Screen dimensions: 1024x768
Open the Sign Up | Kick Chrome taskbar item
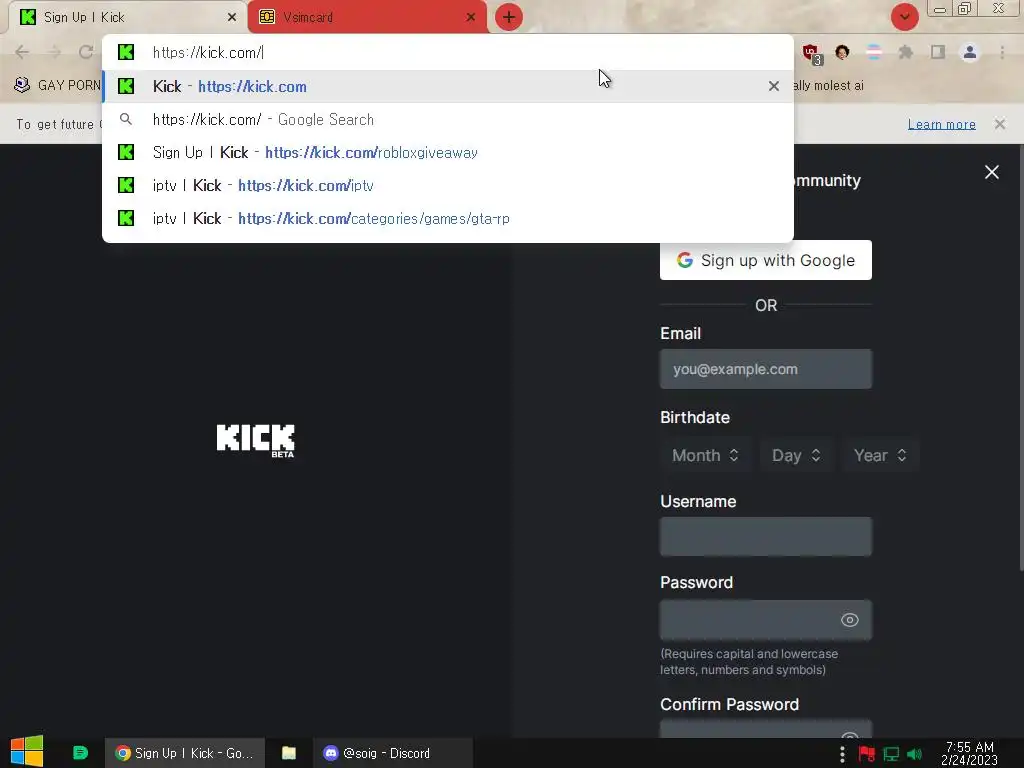[185, 753]
